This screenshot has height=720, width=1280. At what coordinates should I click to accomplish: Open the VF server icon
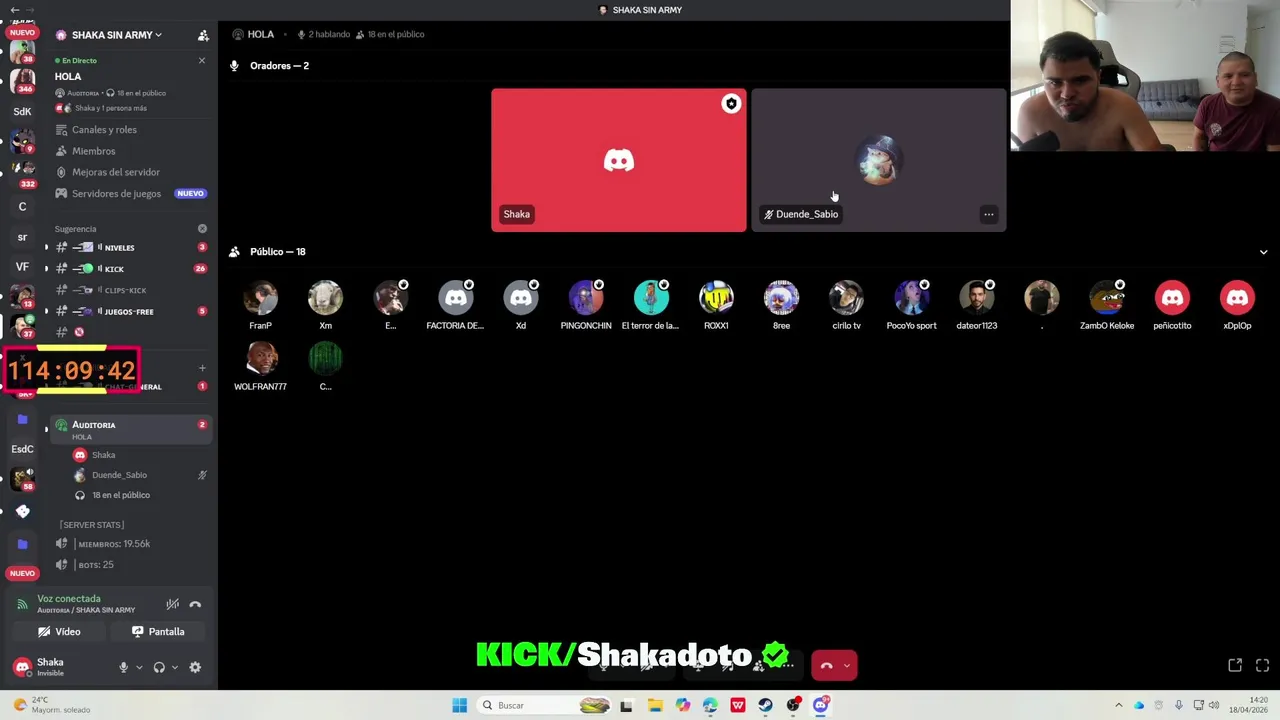pyautogui.click(x=22, y=267)
